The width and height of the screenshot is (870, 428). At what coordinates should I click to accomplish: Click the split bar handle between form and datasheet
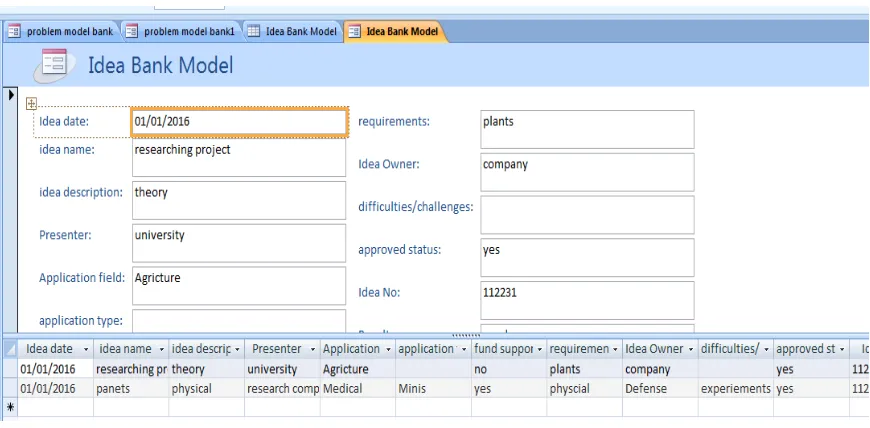(466, 335)
